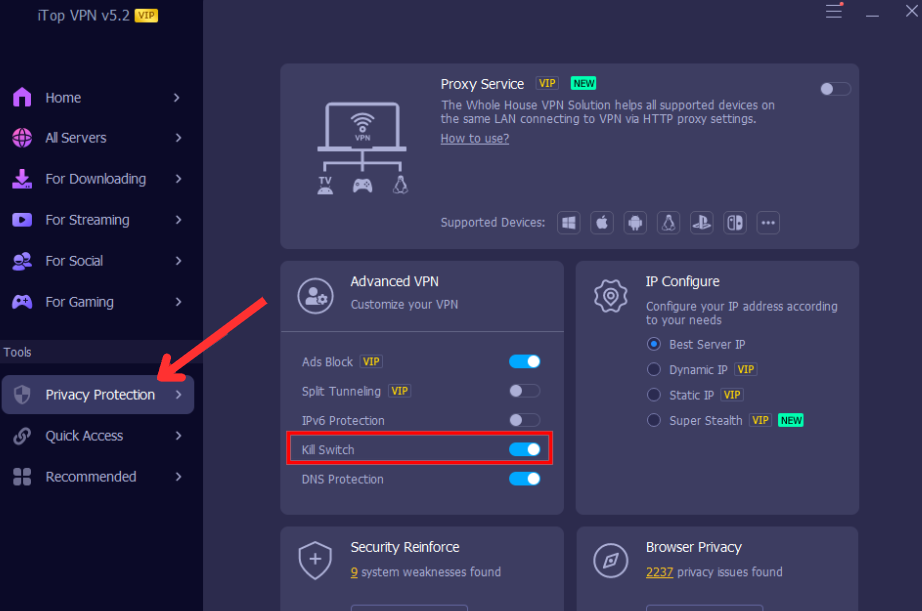Viewport: 922px width, 611px height.
Task: Click the IP Configure heading
Action: coord(682,282)
